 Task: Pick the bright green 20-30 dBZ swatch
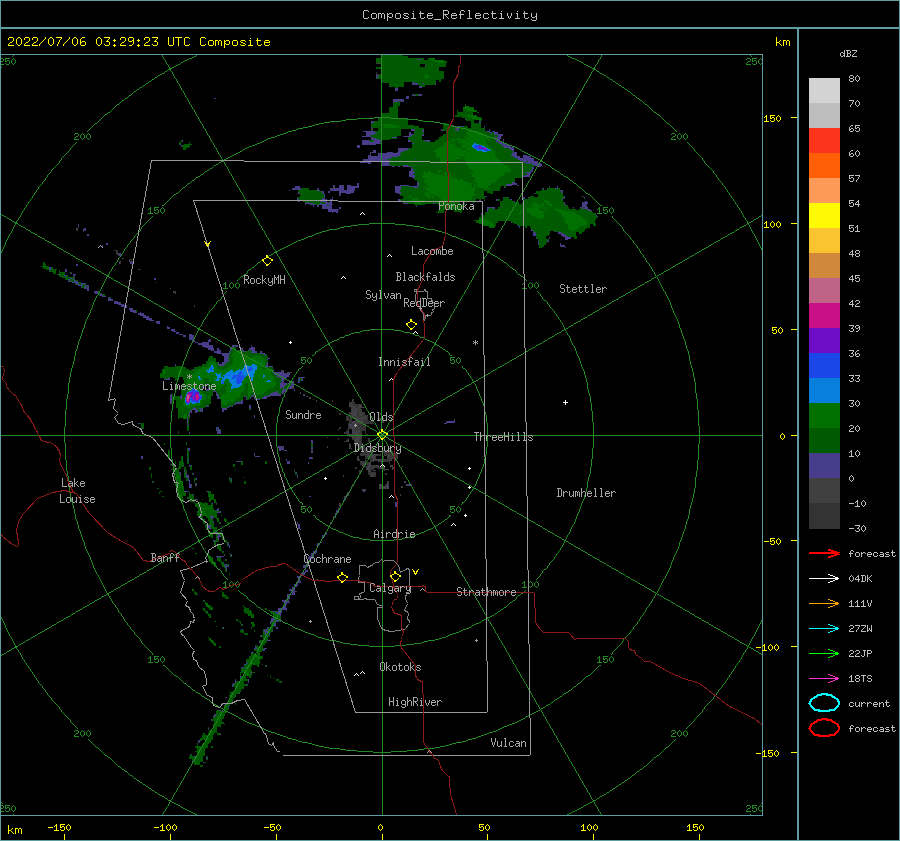coord(824,416)
